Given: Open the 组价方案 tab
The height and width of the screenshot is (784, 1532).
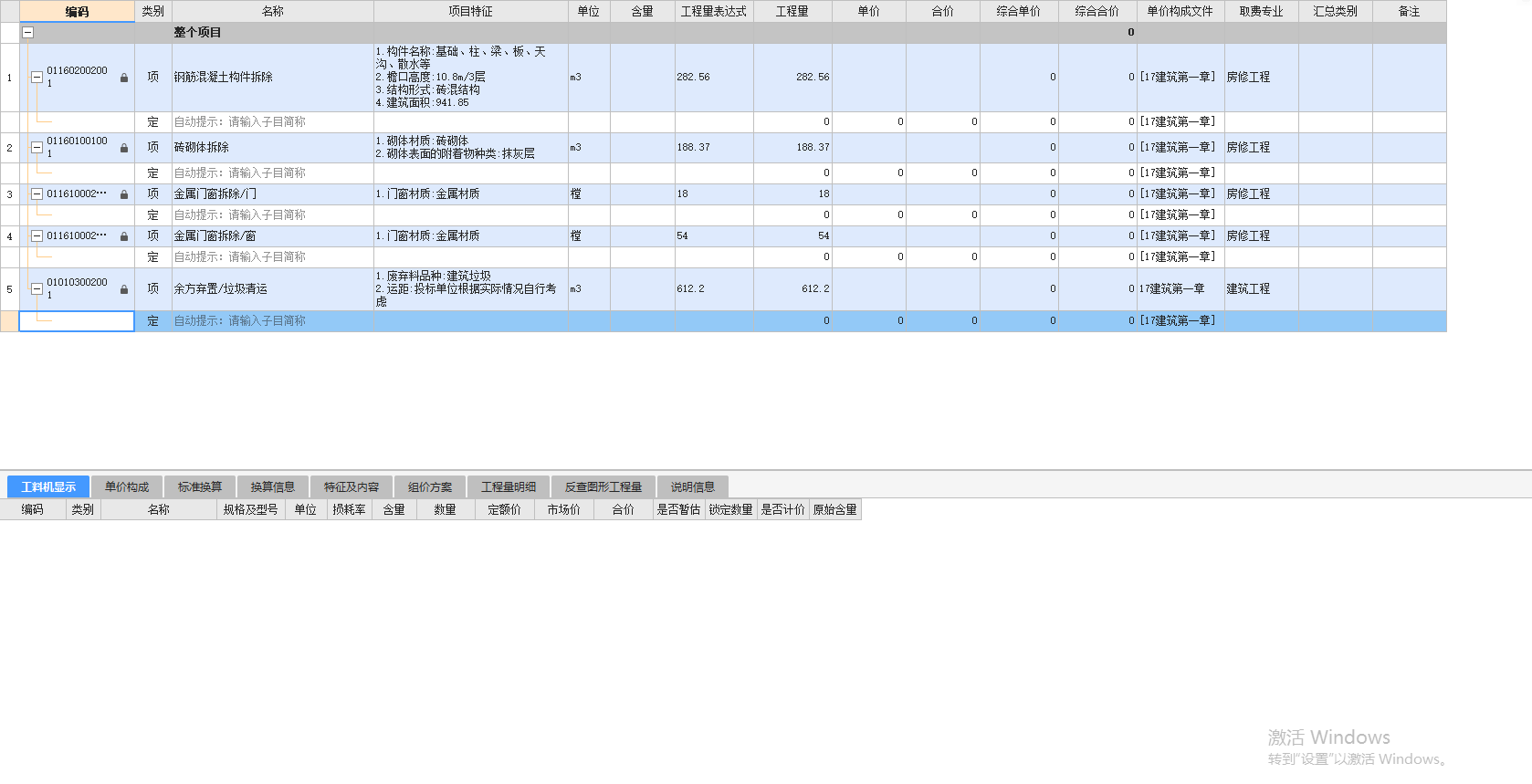Looking at the screenshot, I should pos(430,486).
